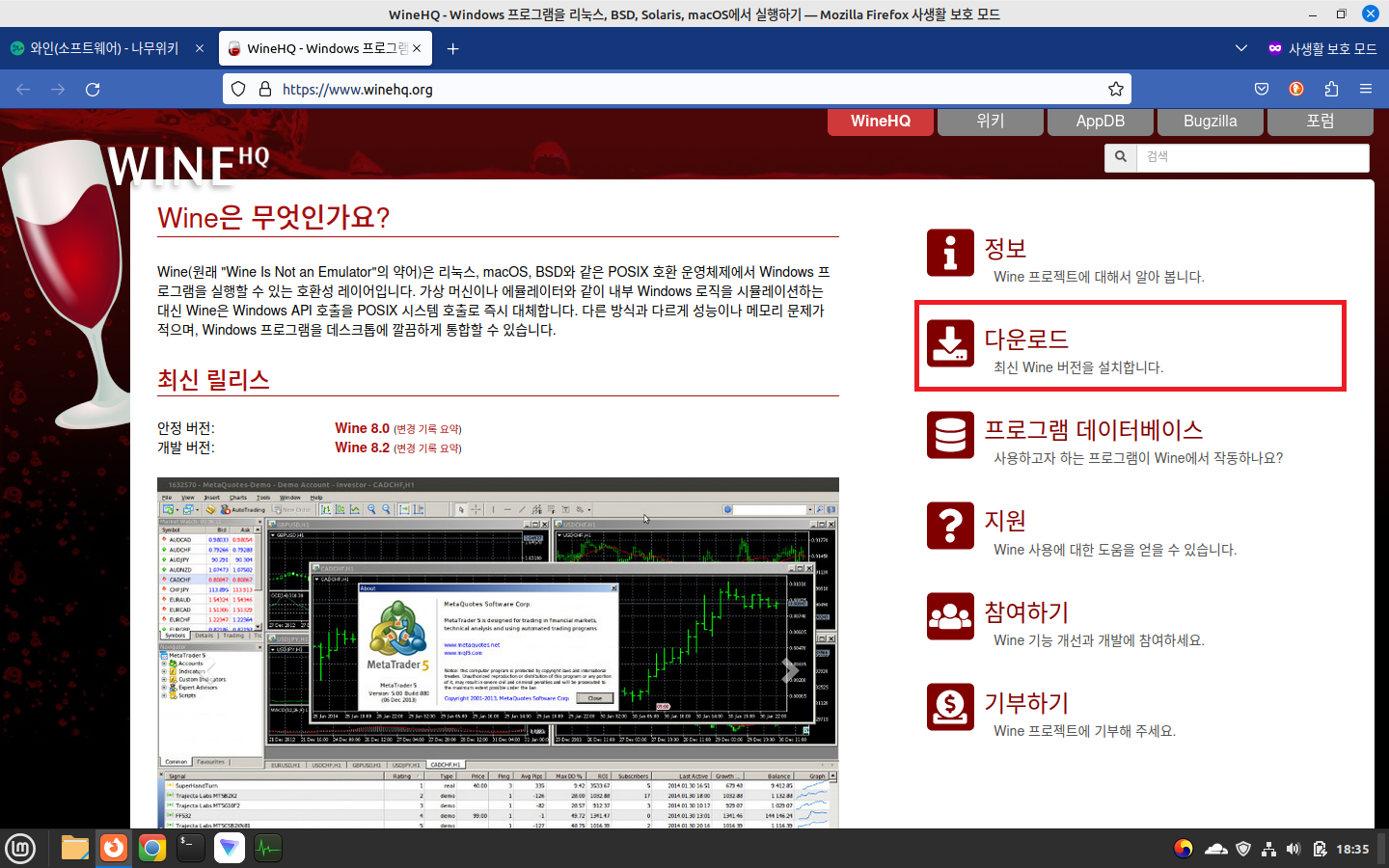Click the 기부하기 dollar icon
Screen dimensions: 1389x868
(950, 707)
